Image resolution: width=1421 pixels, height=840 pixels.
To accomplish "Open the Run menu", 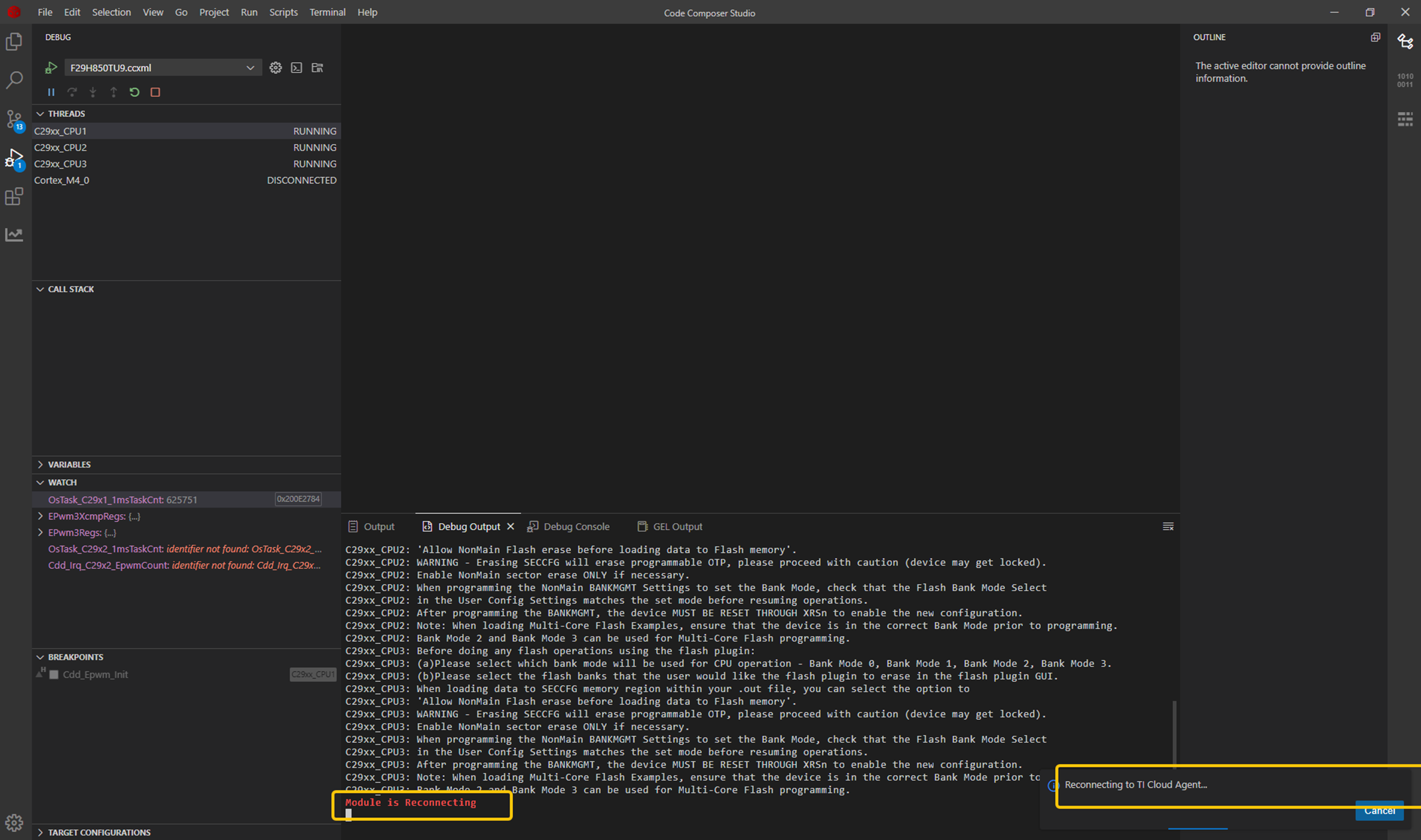I will tap(249, 12).
